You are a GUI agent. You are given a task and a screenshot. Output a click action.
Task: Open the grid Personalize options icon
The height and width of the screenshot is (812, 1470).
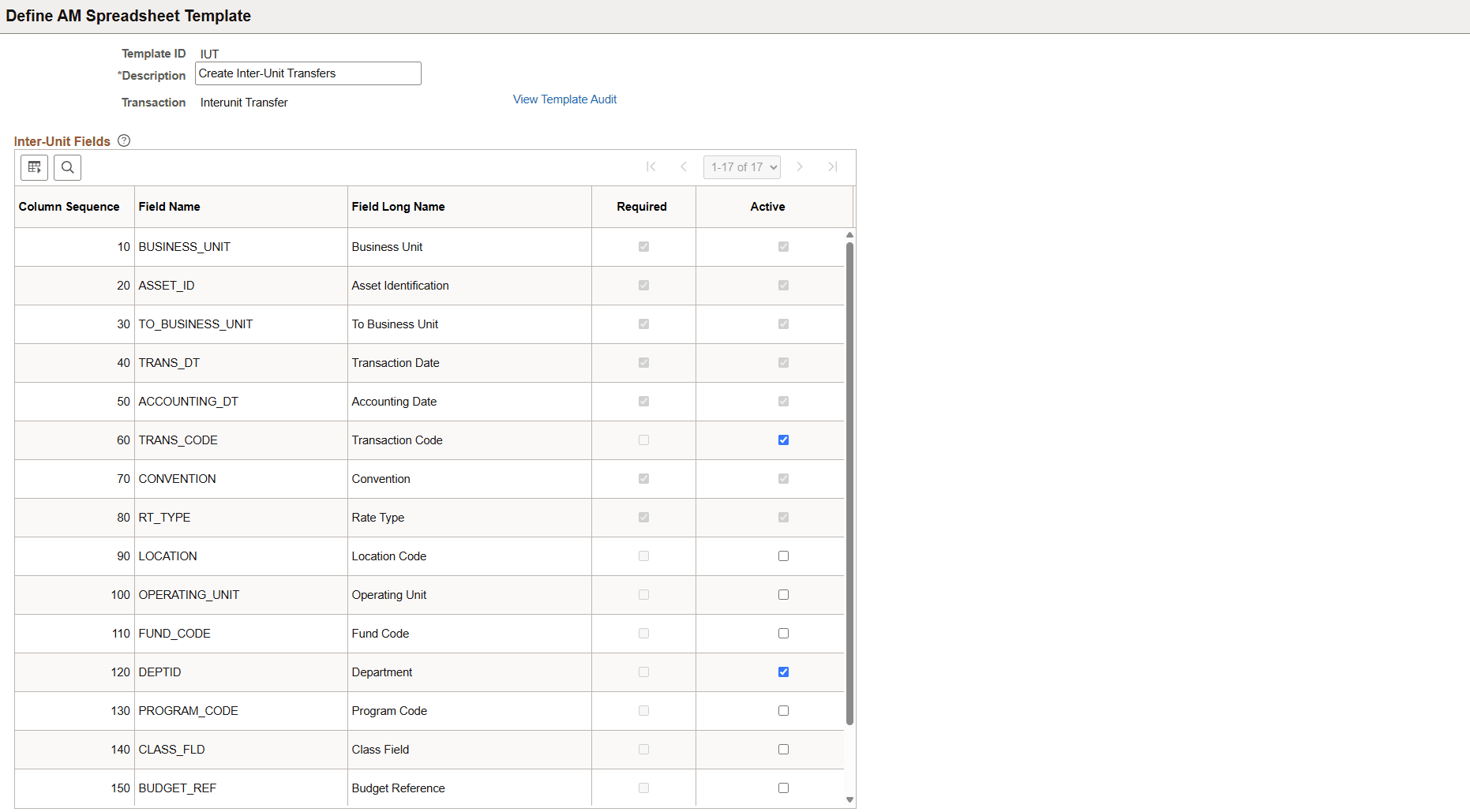pos(34,167)
